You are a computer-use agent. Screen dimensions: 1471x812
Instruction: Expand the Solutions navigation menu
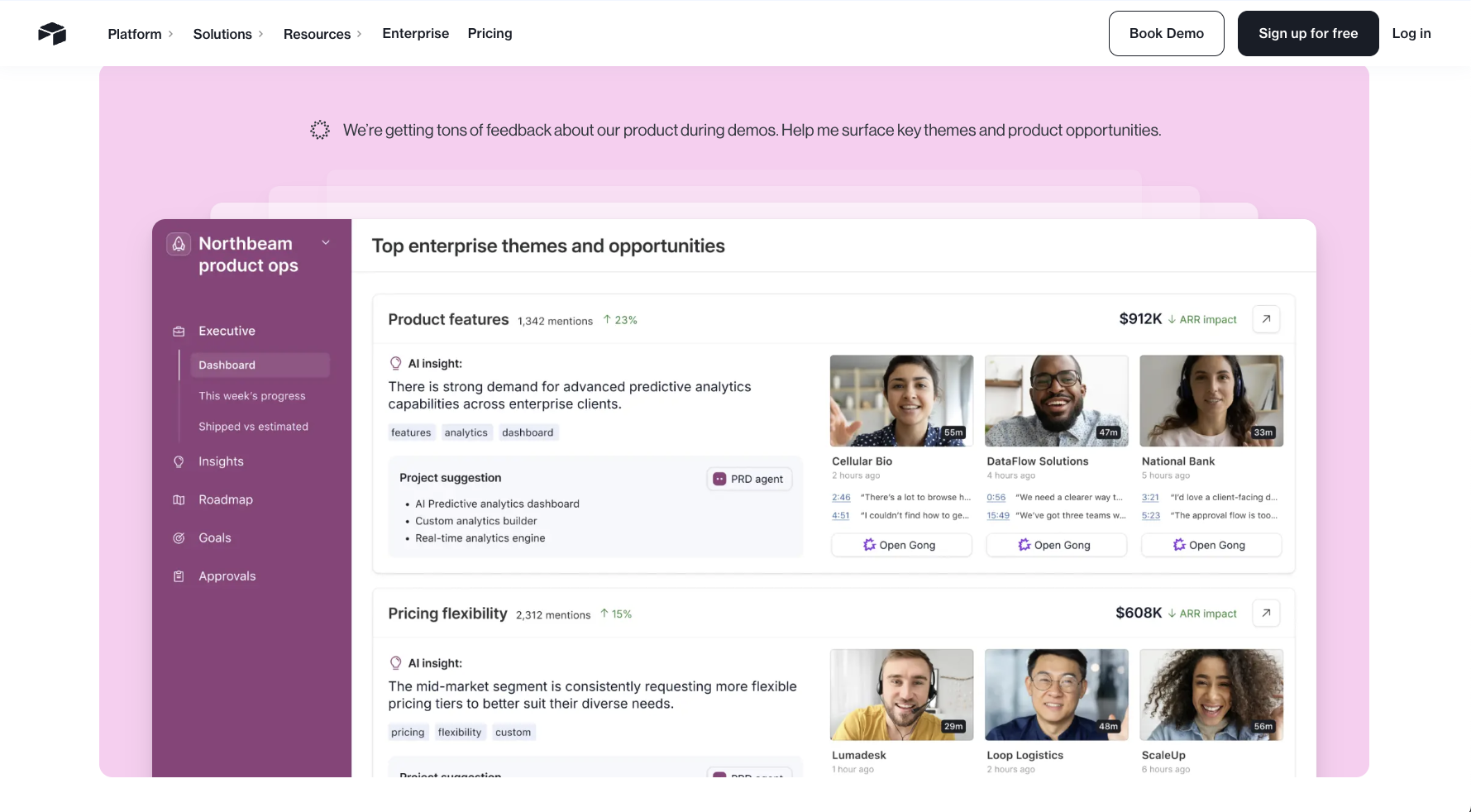227,34
